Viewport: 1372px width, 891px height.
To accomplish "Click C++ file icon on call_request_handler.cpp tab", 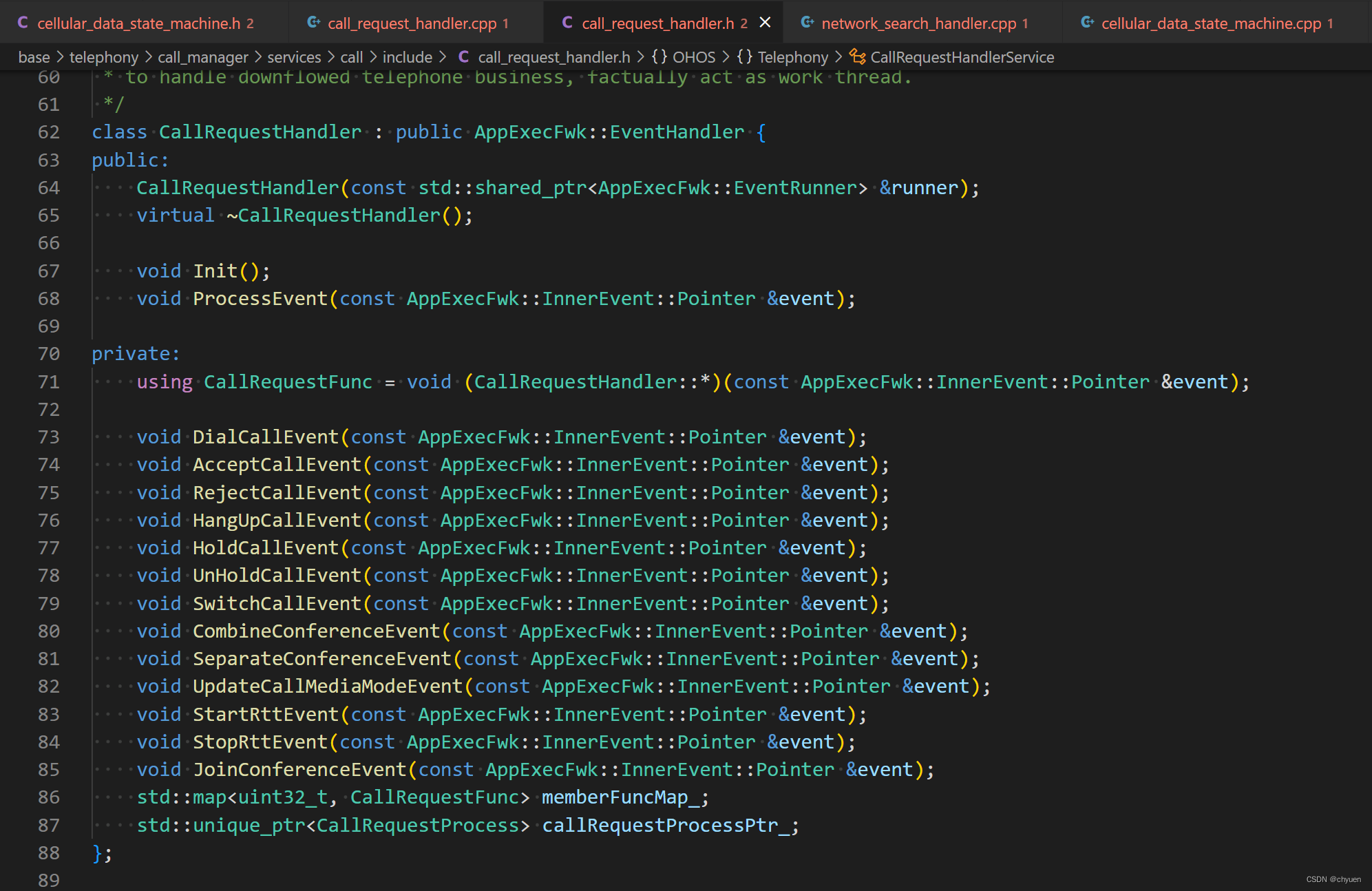I will (314, 23).
